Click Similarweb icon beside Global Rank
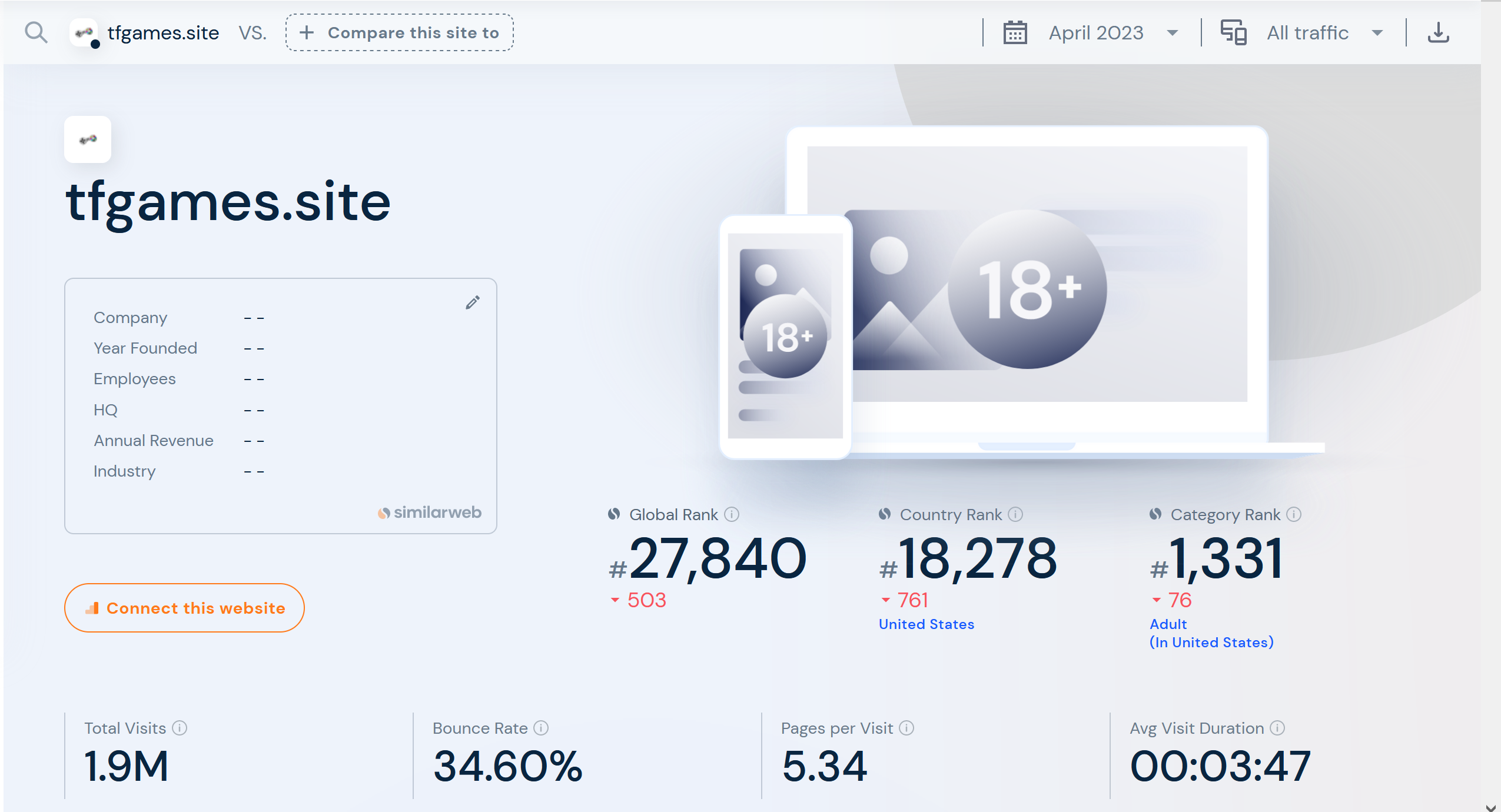 coord(614,514)
